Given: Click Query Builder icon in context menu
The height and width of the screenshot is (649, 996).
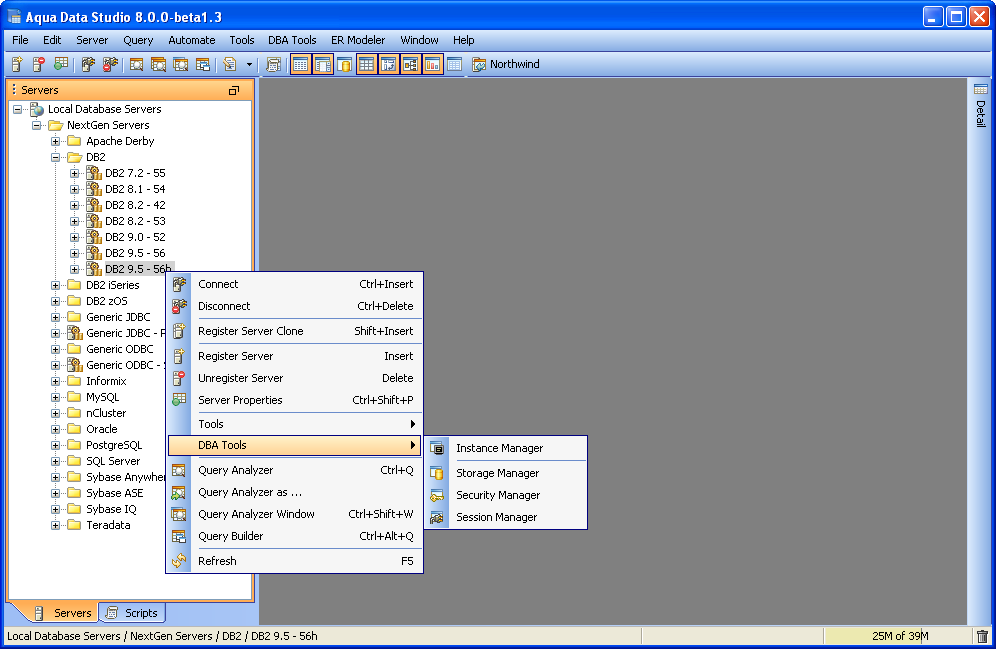Looking at the screenshot, I should pos(179,537).
